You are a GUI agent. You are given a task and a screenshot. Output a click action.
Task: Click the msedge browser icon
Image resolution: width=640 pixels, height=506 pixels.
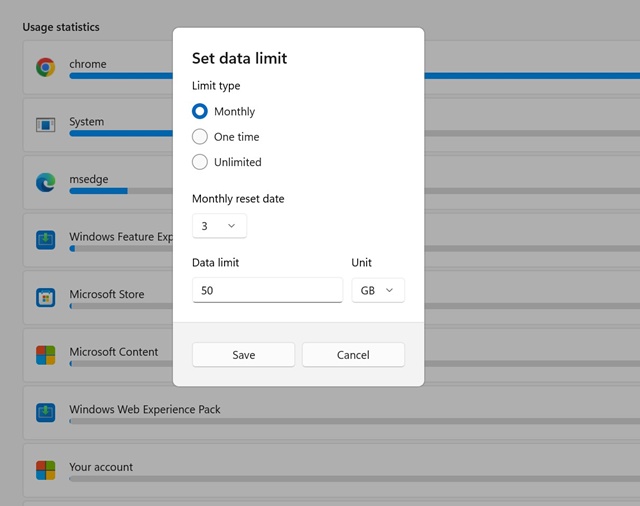[45, 182]
